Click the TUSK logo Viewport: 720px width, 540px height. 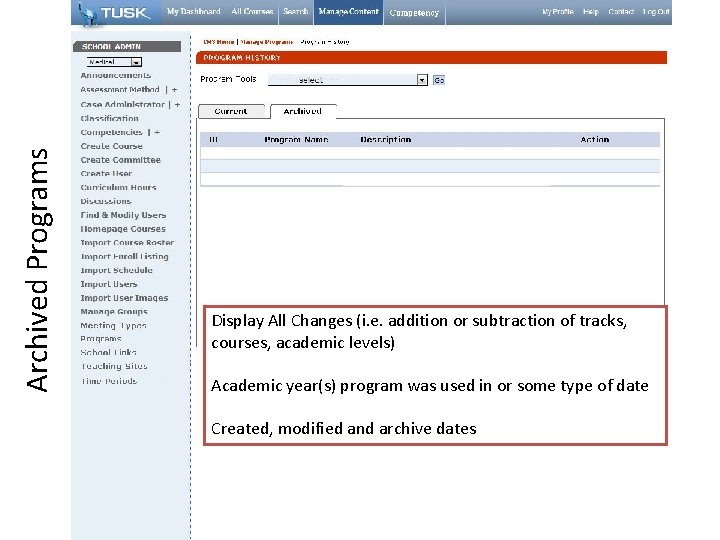[113, 13]
